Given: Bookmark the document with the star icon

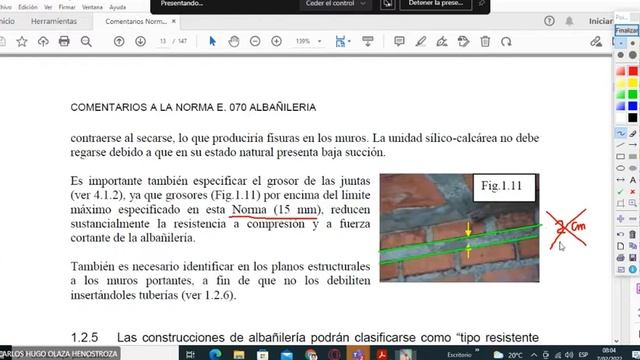Looking at the screenshot, I should click(x=22, y=42).
